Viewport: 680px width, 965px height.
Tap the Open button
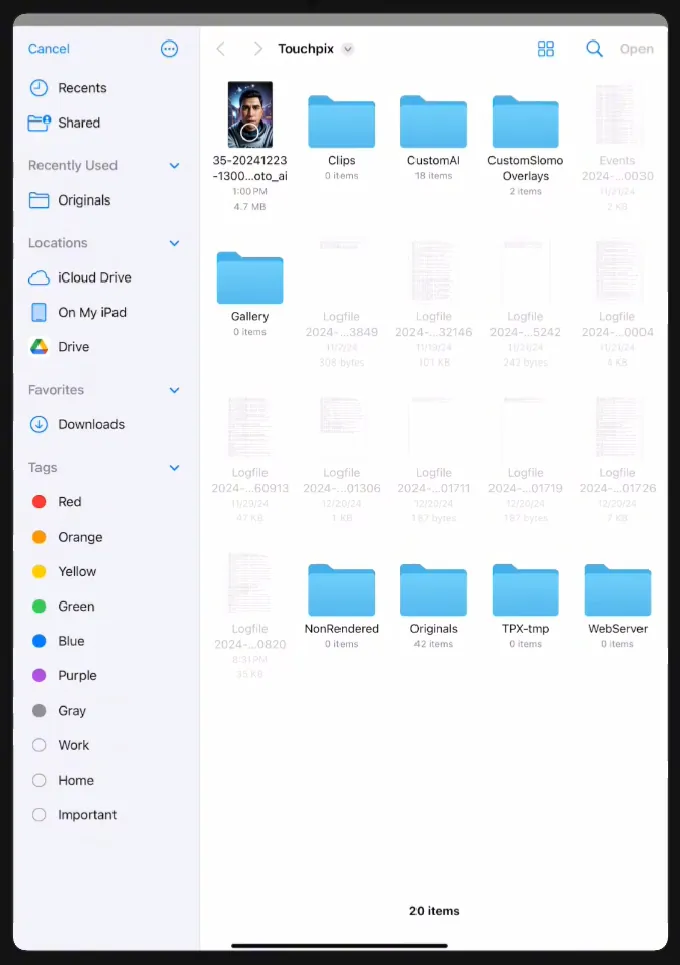pyautogui.click(x=636, y=49)
